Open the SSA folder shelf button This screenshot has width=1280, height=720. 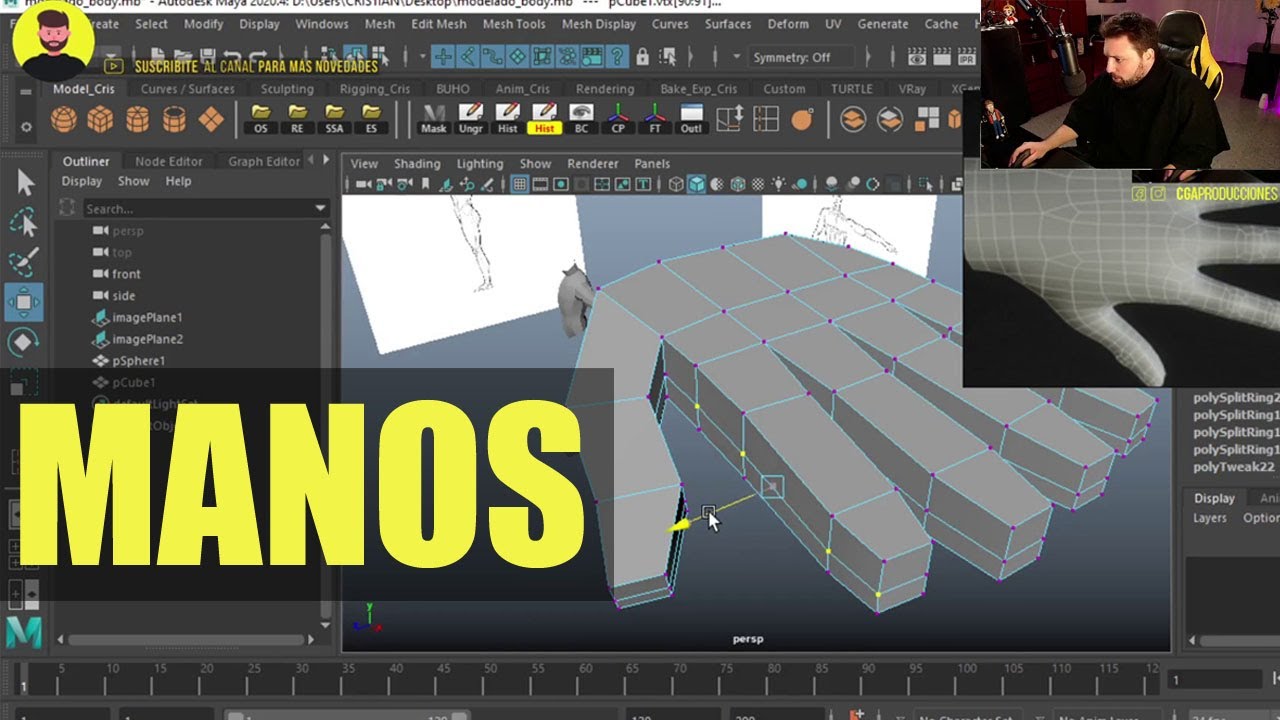click(335, 119)
